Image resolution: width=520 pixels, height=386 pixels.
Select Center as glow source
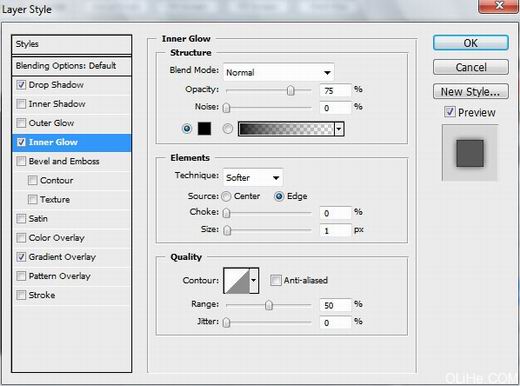pyautogui.click(x=226, y=196)
